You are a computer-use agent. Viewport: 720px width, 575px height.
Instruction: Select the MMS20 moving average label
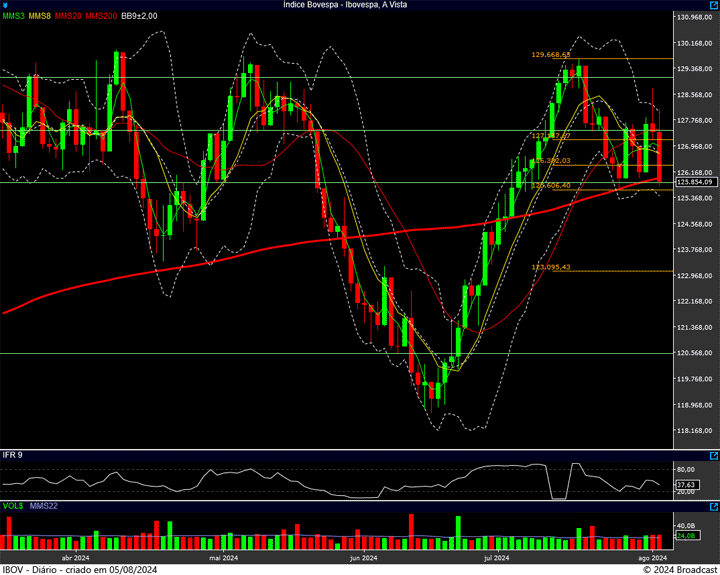click(68, 16)
